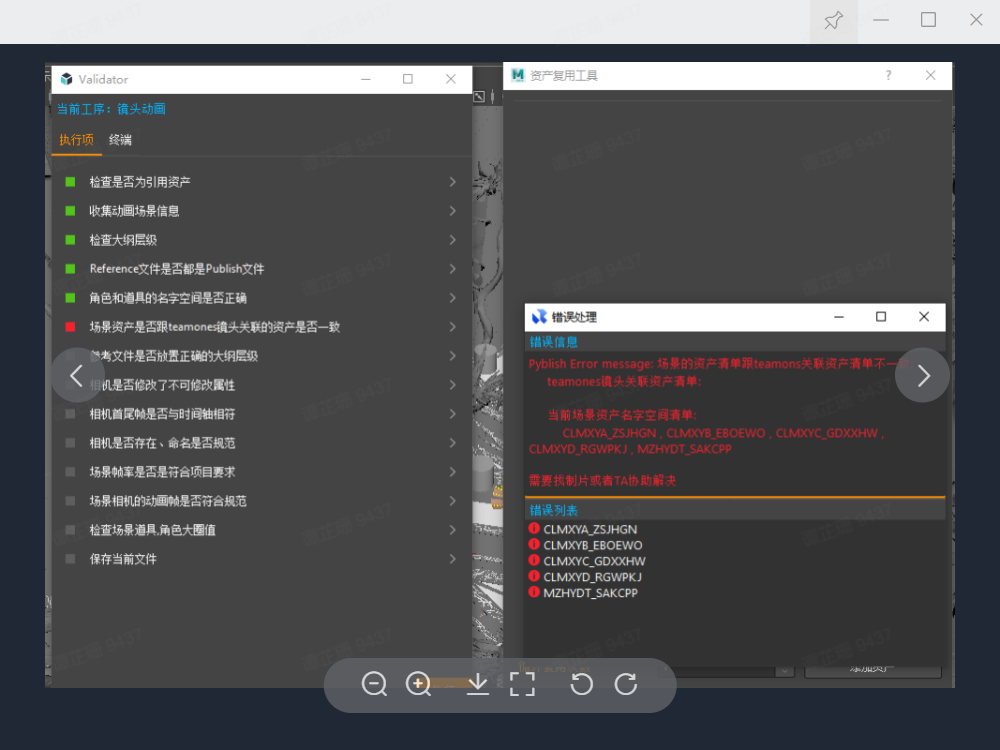Expand the 检查是否为引用资产 row arrow
Screen dimensions: 1000x750
pyautogui.click(x=452, y=182)
